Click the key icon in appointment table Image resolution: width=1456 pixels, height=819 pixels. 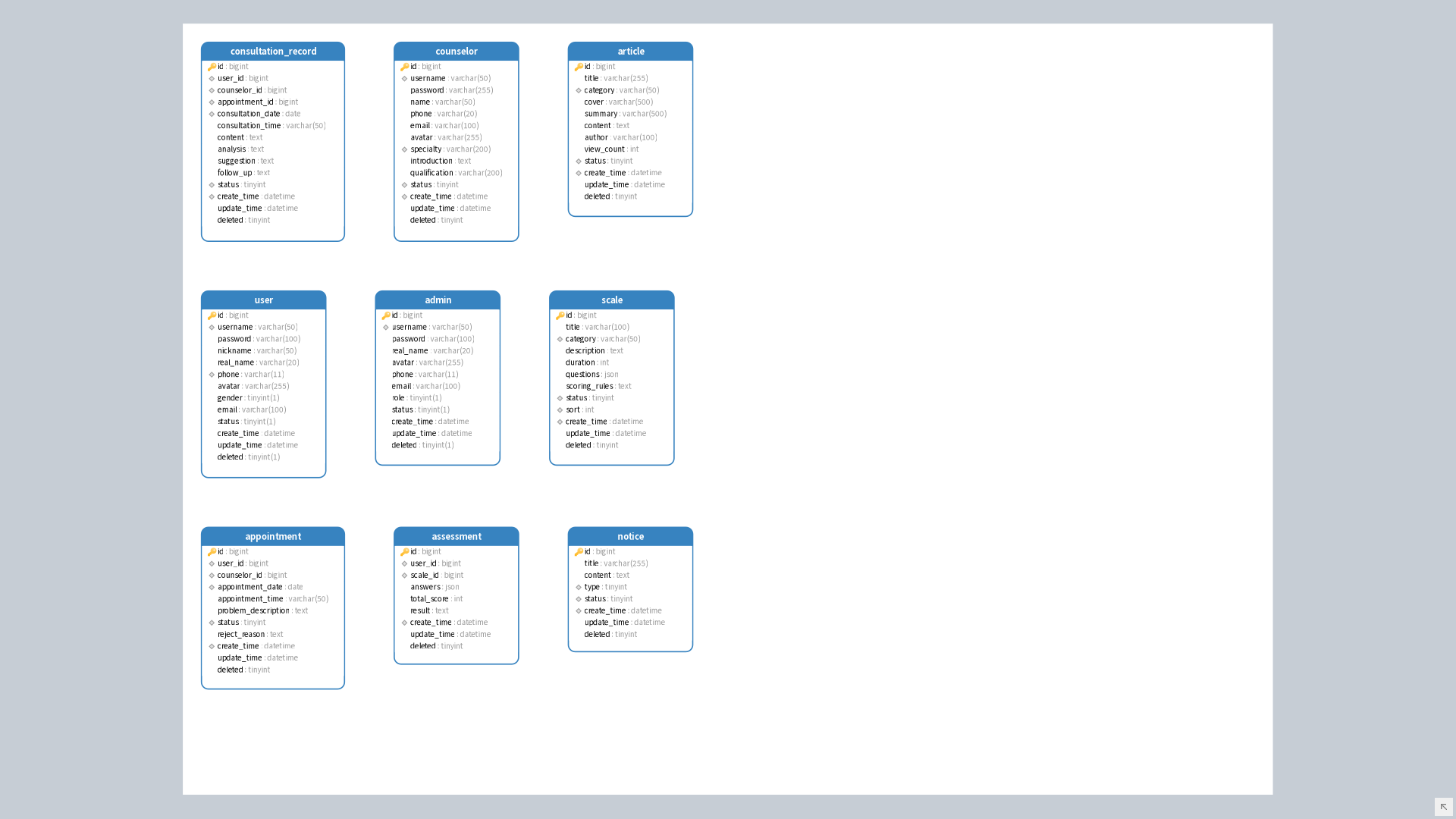[212, 552]
